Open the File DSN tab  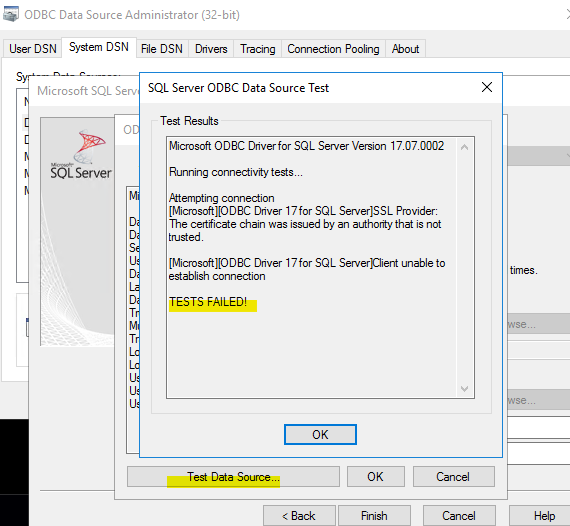[162, 49]
